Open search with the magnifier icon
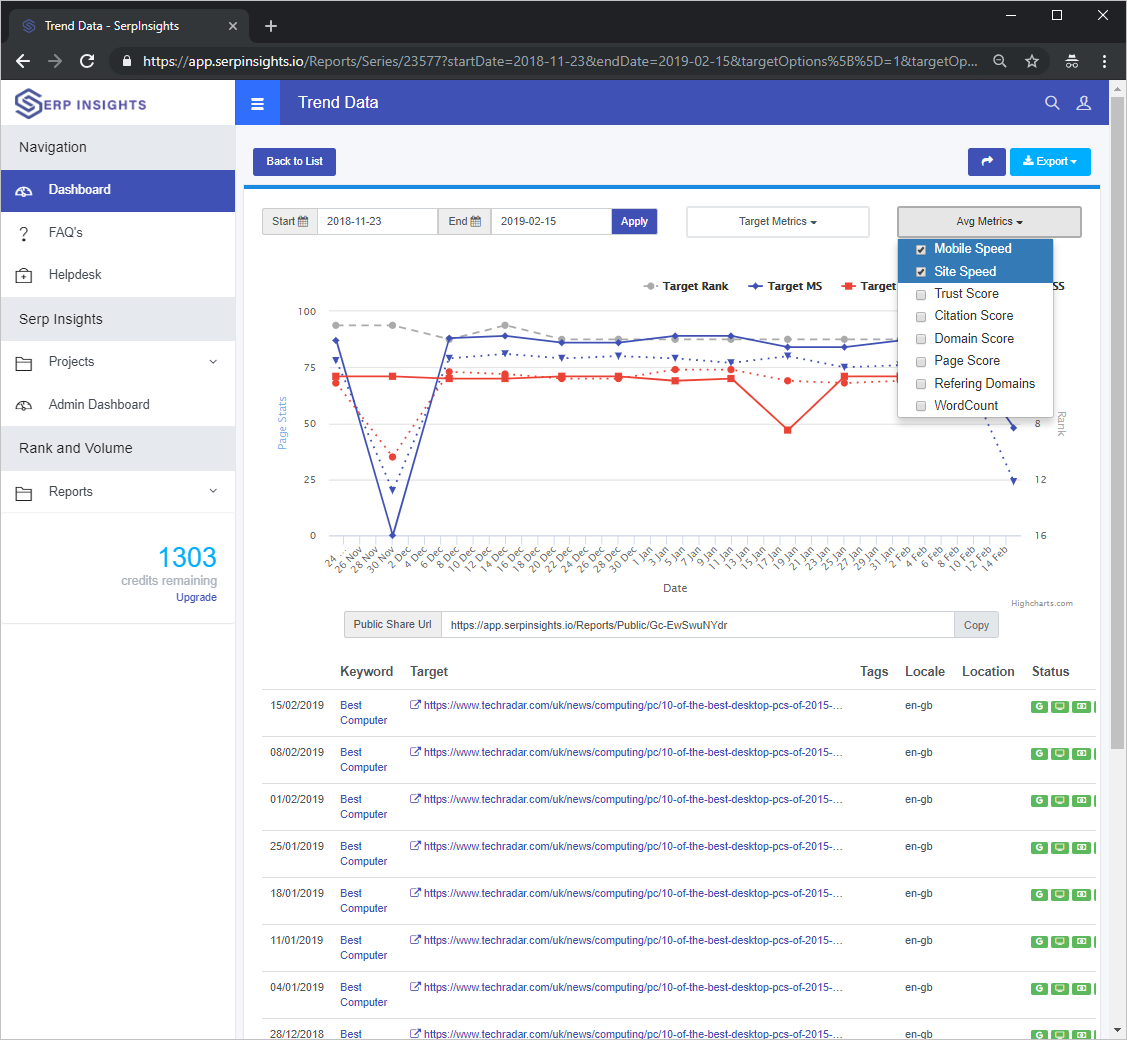Image resolution: width=1127 pixels, height=1040 pixels. coord(1052,102)
